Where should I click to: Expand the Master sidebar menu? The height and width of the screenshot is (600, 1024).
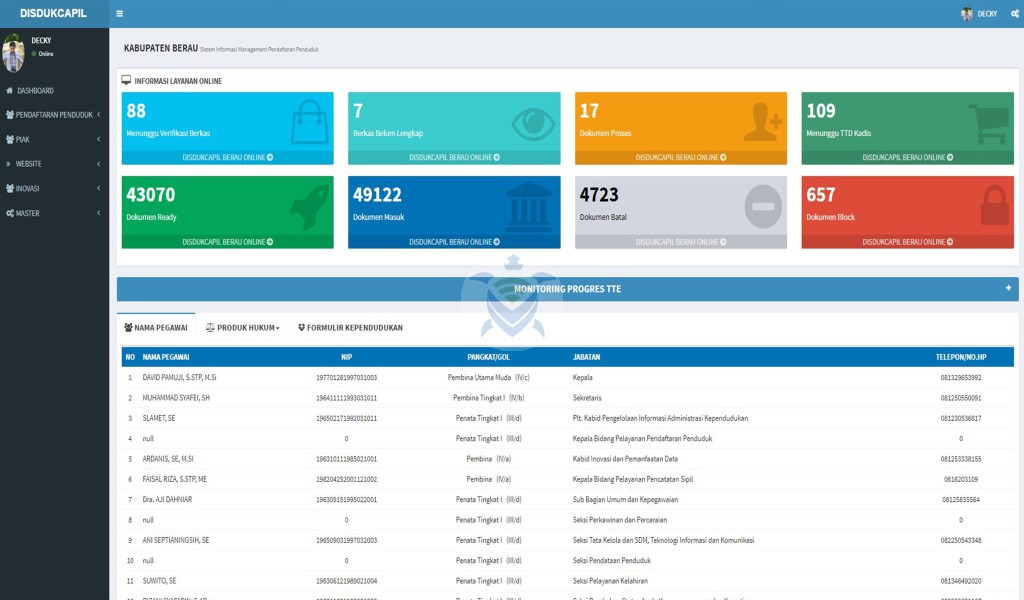54,213
